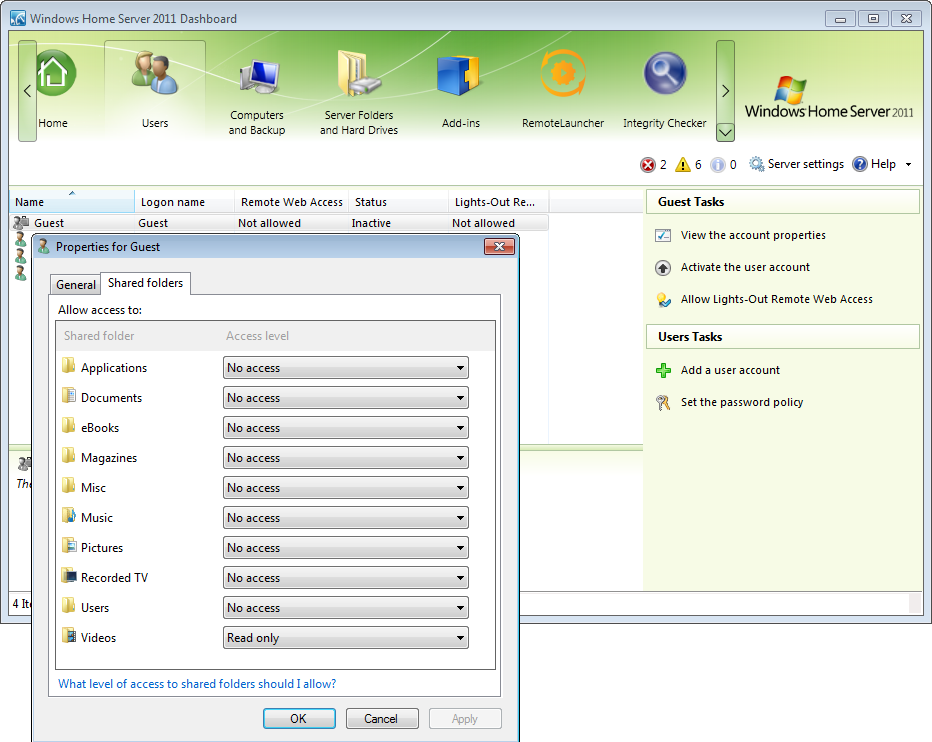Open access level dropdown for Applications
Image resolution: width=932 pixels, height=742 pixels.
coord(346,368)
